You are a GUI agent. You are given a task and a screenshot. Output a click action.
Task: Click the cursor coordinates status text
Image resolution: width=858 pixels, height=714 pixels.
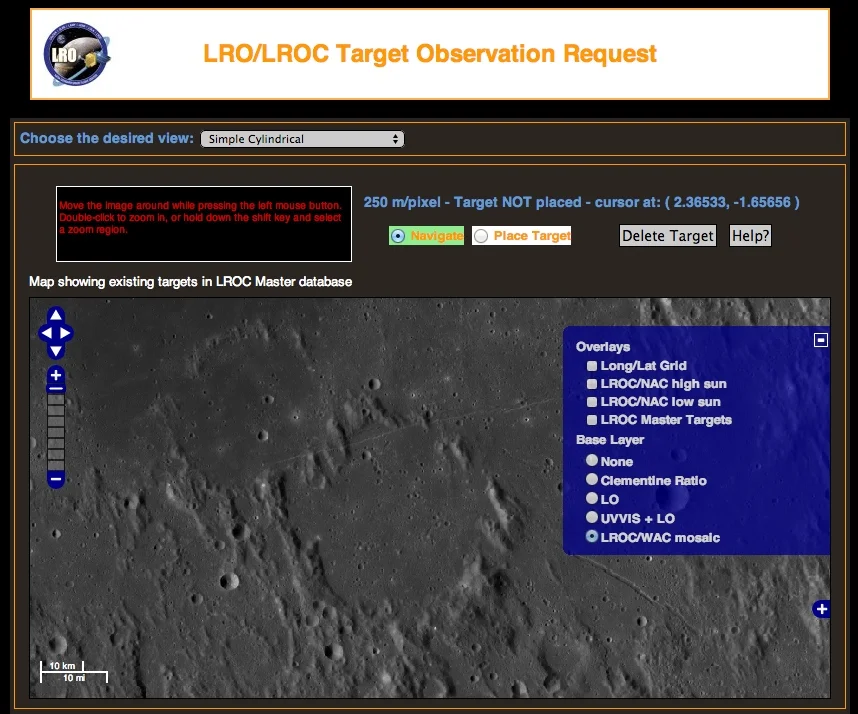[581, 202]
